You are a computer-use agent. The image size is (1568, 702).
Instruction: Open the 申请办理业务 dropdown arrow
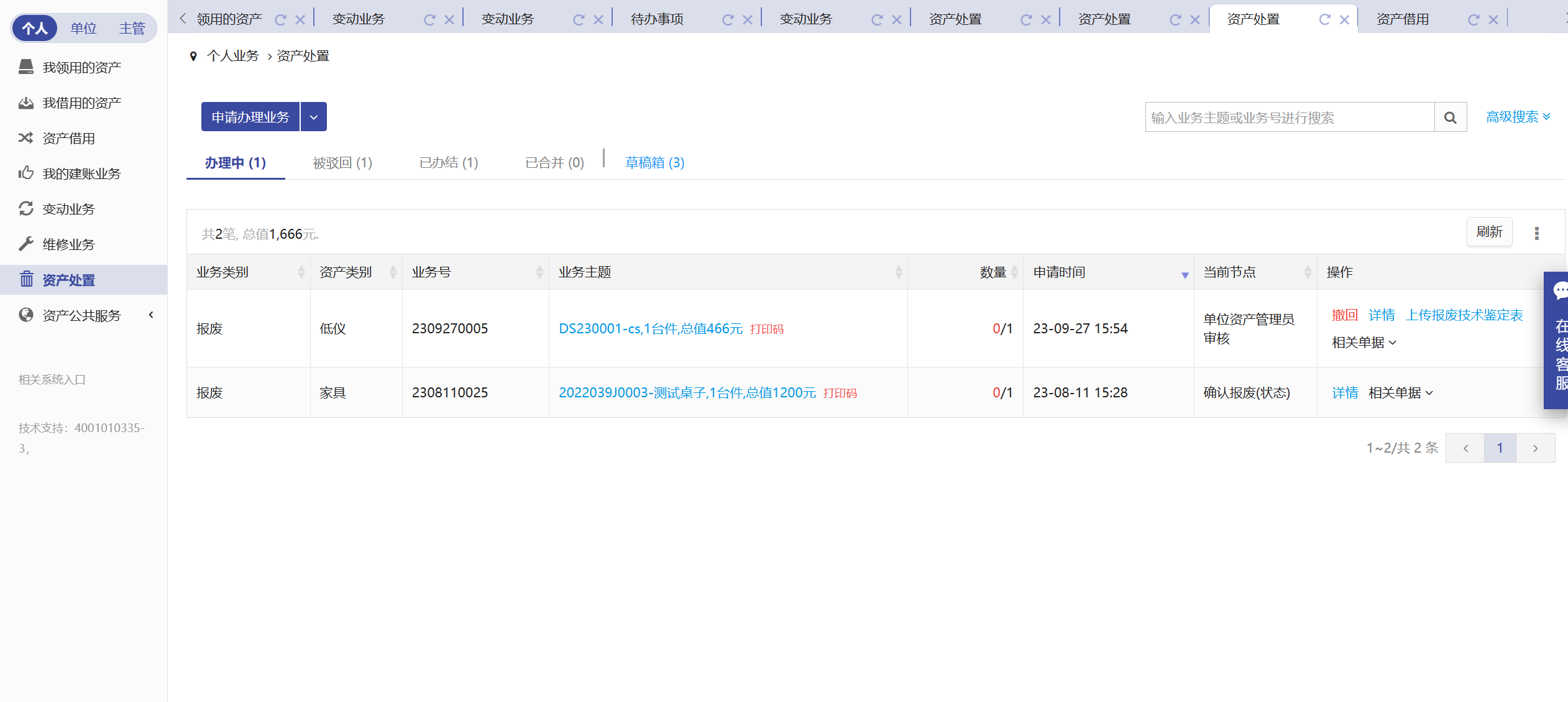click(314, 117)
